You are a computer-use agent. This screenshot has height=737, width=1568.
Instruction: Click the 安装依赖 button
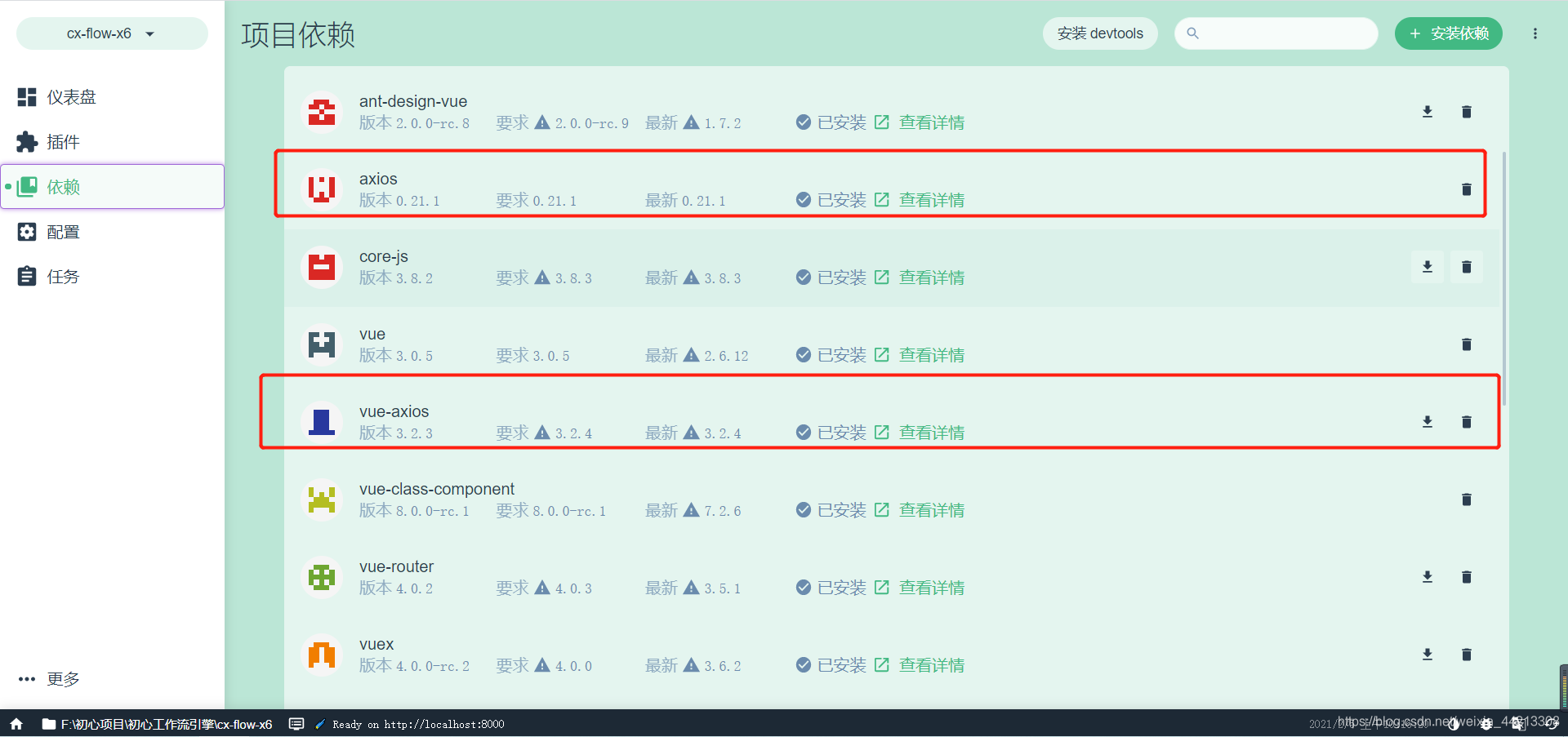[1449, 33]
